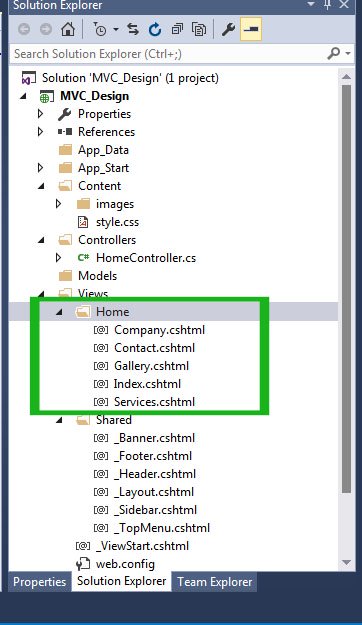The image size is (362, 625).
Task: Click the Pending Changes Filter clock icon
Action: (100, 29)
